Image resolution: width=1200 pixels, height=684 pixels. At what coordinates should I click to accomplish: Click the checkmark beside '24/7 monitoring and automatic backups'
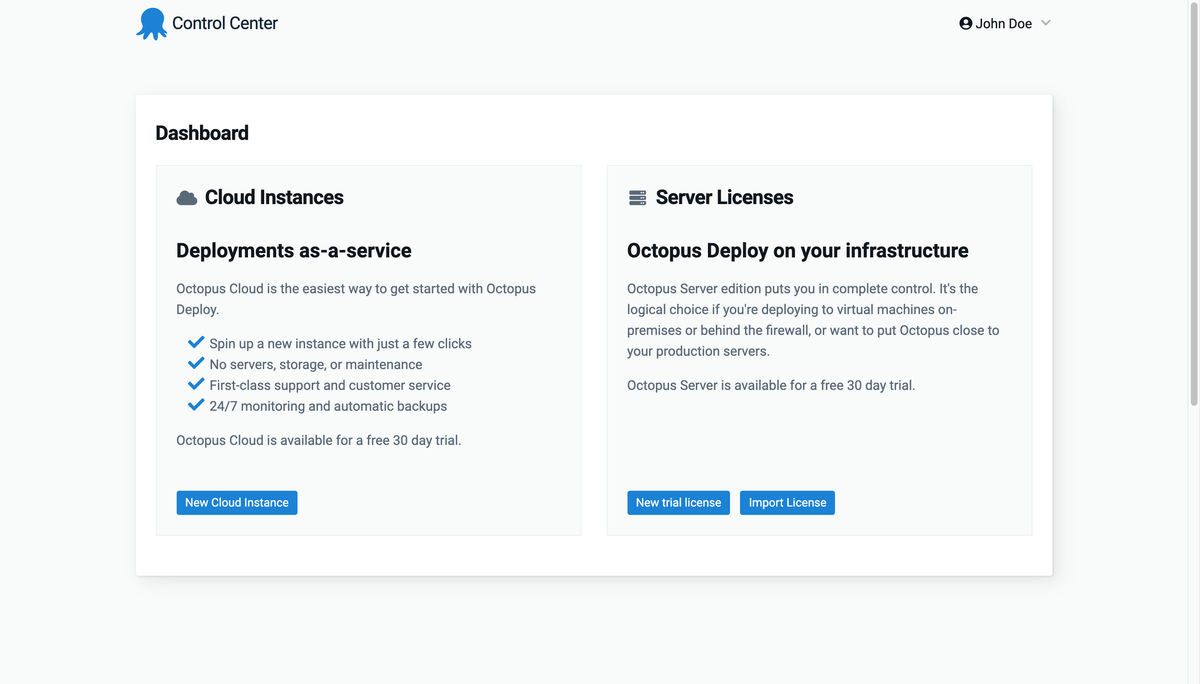(195, 404)
